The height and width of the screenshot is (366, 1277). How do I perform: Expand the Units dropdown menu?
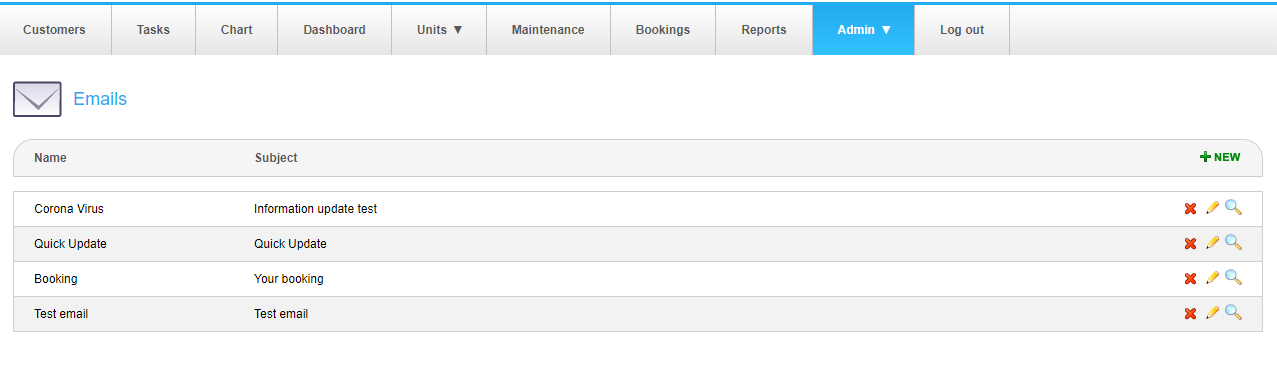[x=439, y=30]
